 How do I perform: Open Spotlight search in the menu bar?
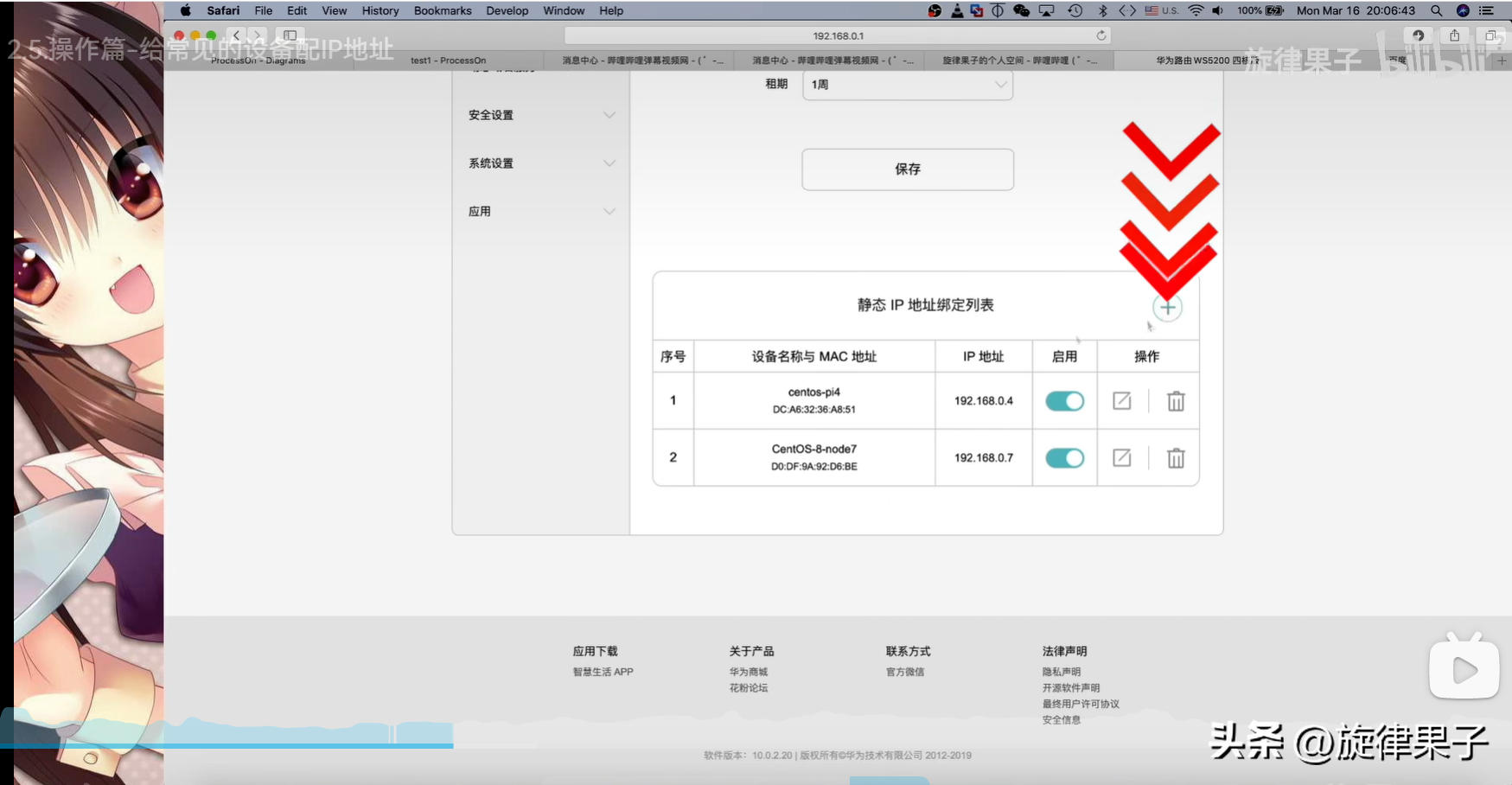[1436, 10]
